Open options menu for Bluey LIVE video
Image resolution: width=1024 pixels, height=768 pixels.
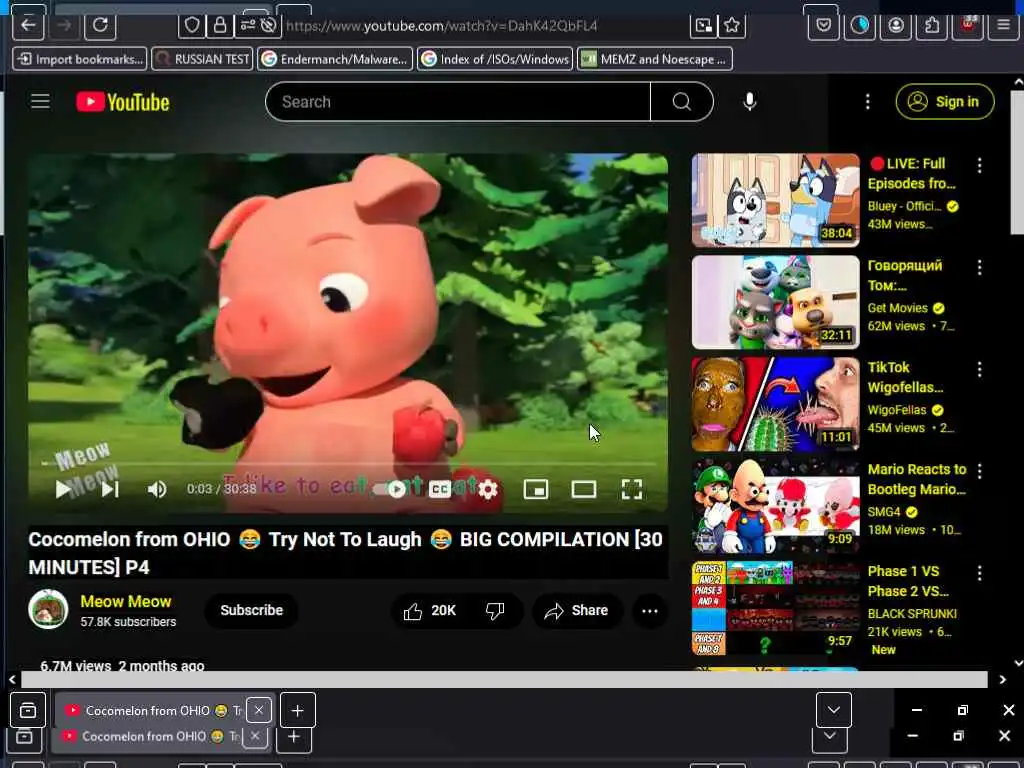pos(980,165)
